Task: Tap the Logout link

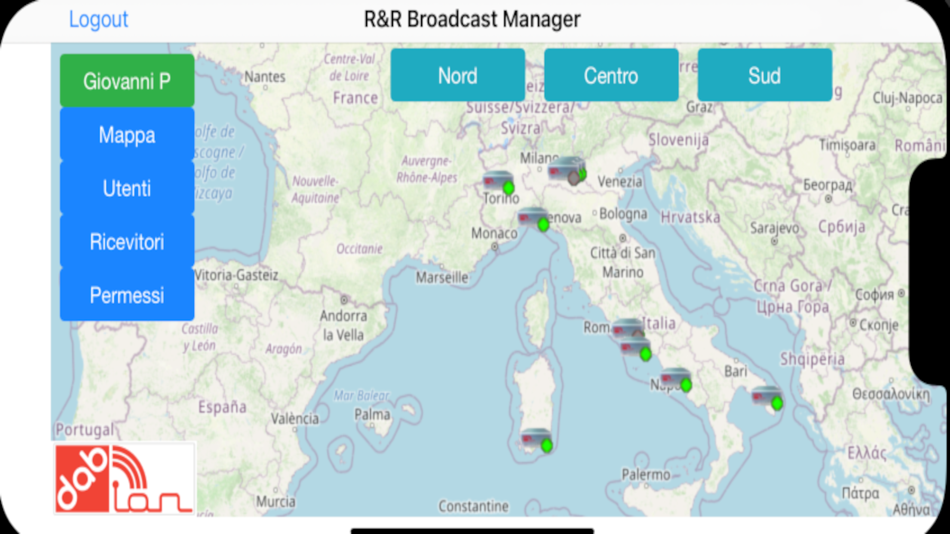Action: click(x=98, y=19)
